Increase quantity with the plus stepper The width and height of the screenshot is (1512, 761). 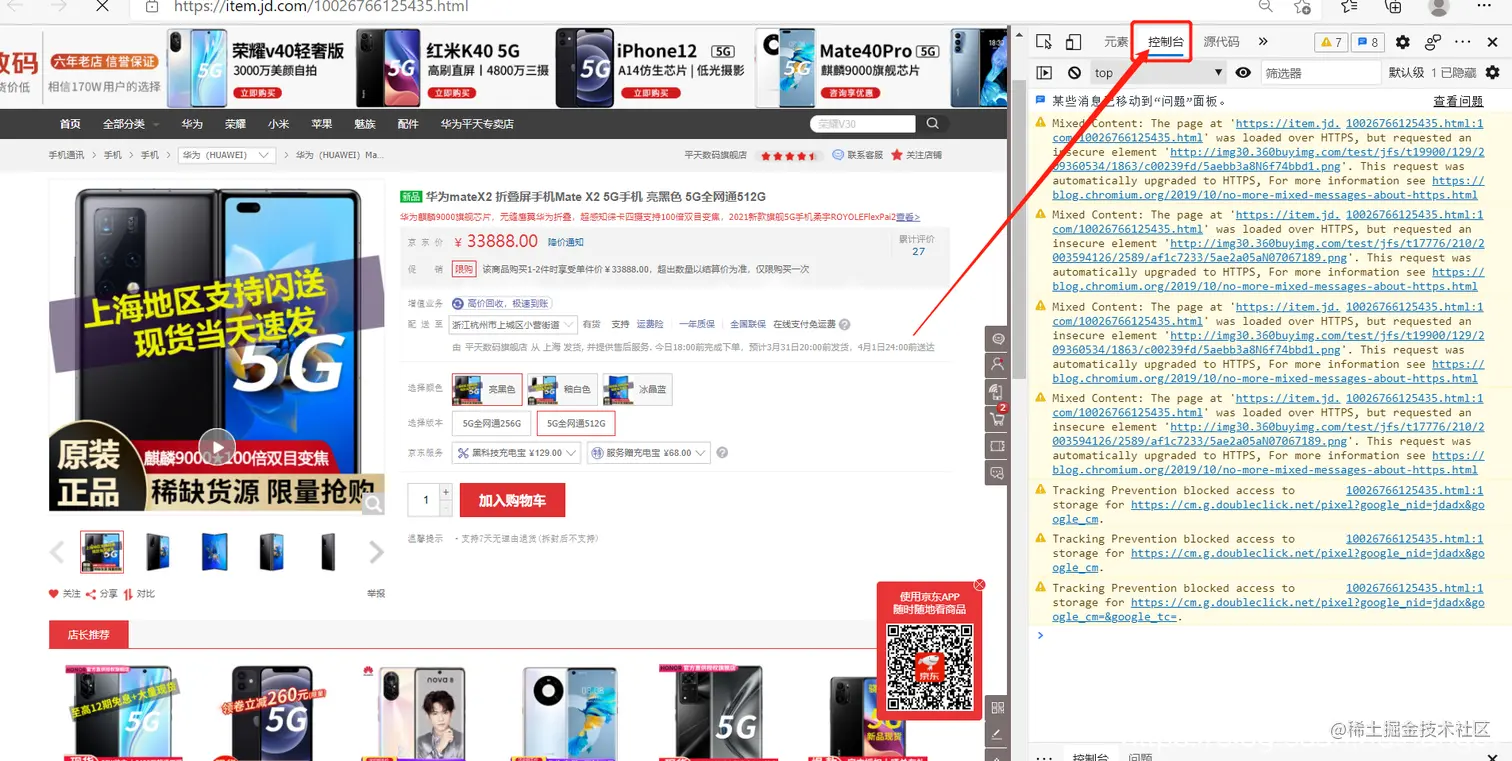446,493
